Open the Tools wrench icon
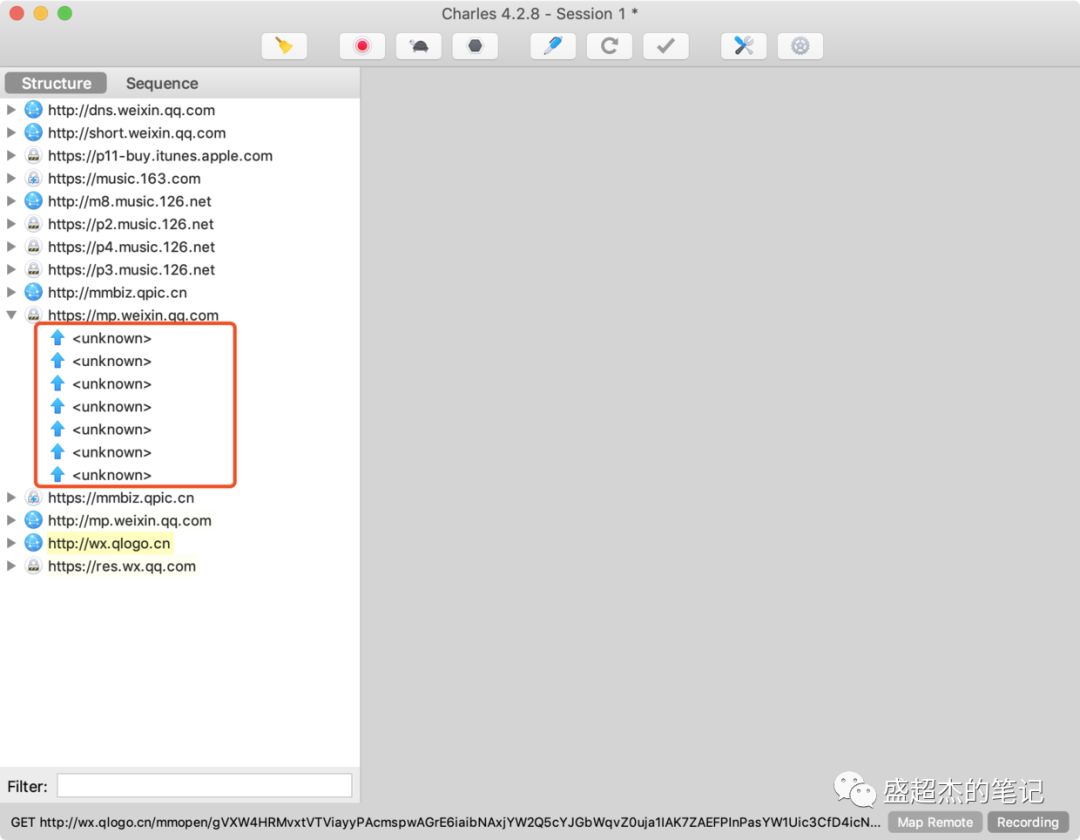 pyautogui.click(x=743, y=46)
